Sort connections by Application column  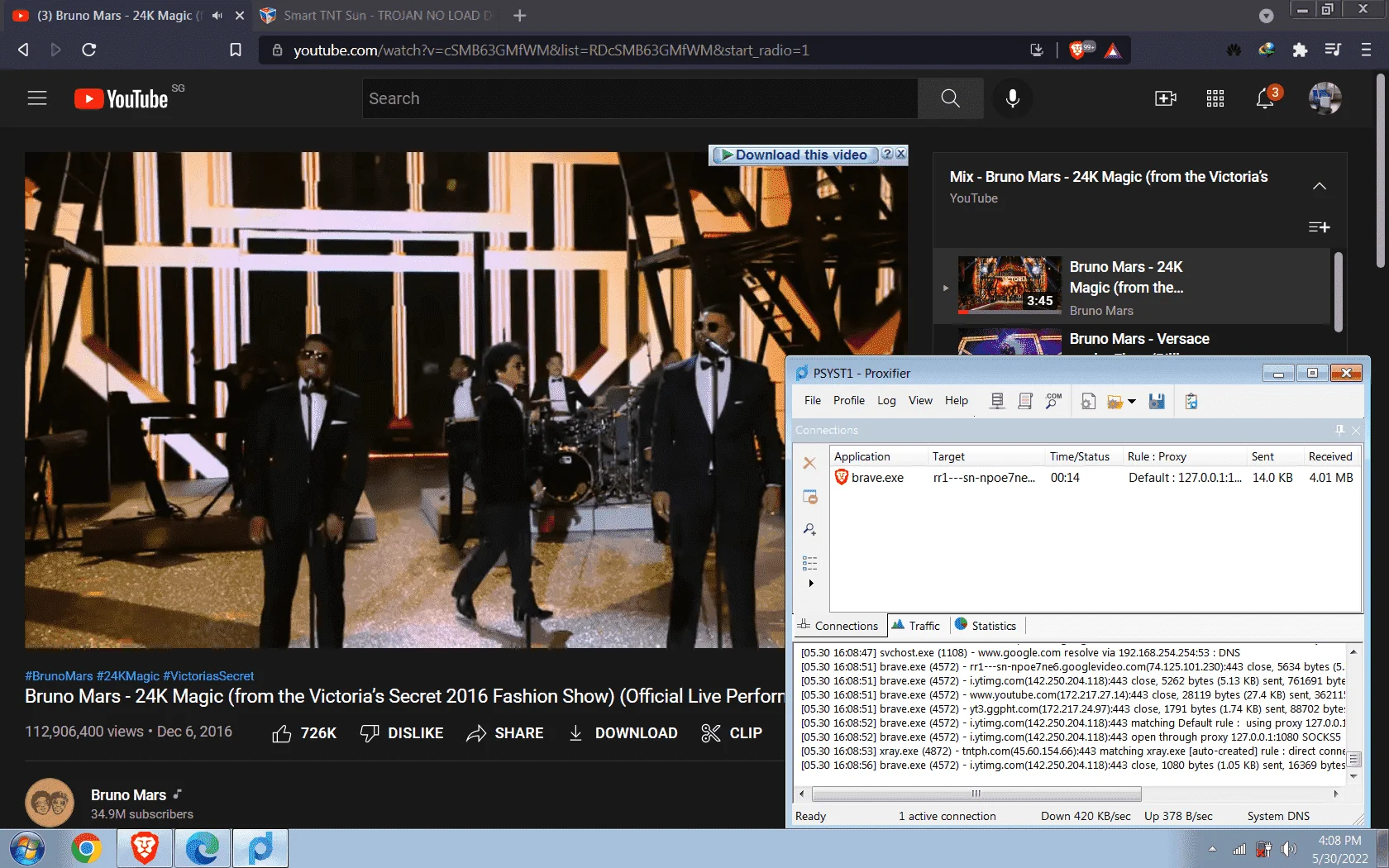point(879,456)
